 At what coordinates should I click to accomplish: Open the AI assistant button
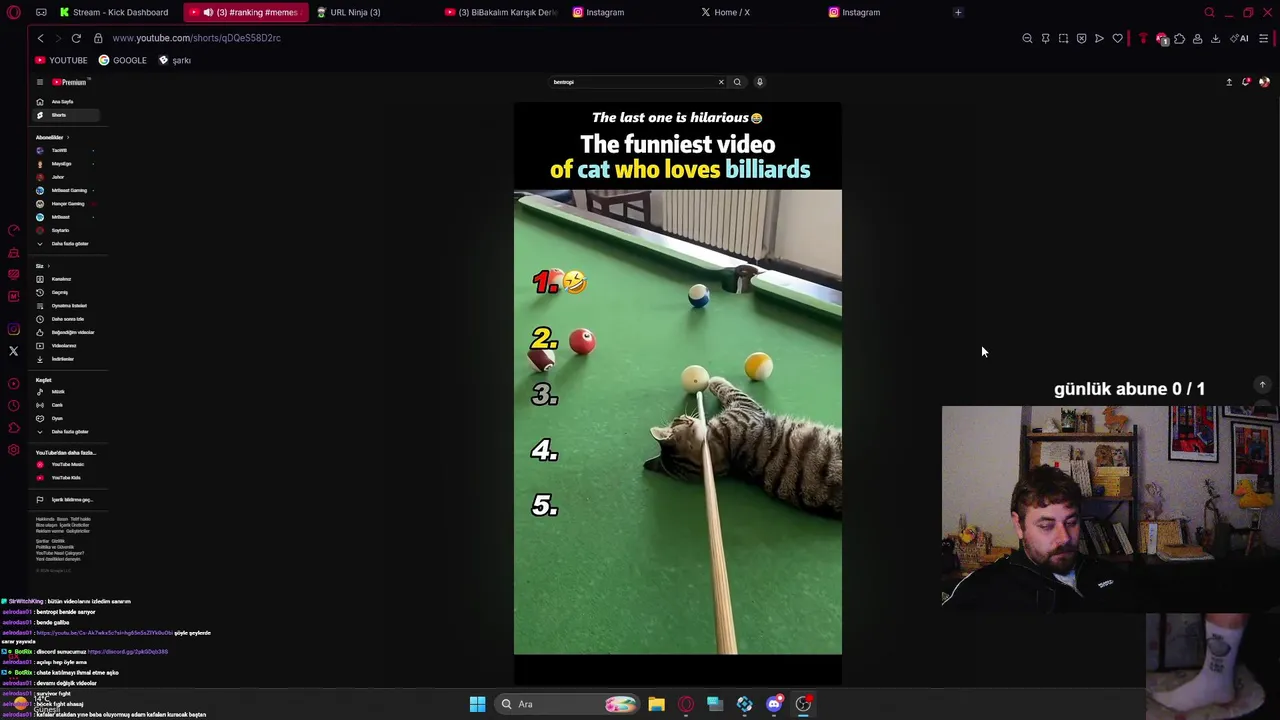1240,38
